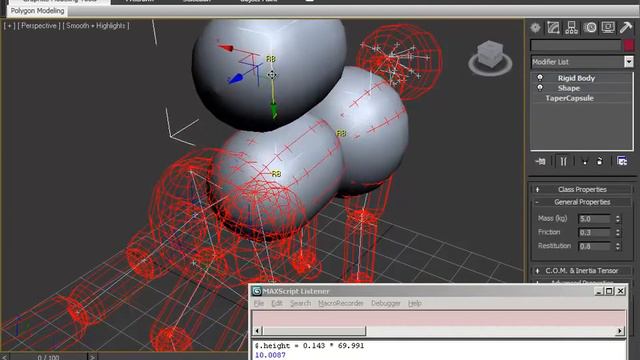Click the green gizmo axis arrow
This screenshot has width=640, height=360.
click(x=274, y=110)
